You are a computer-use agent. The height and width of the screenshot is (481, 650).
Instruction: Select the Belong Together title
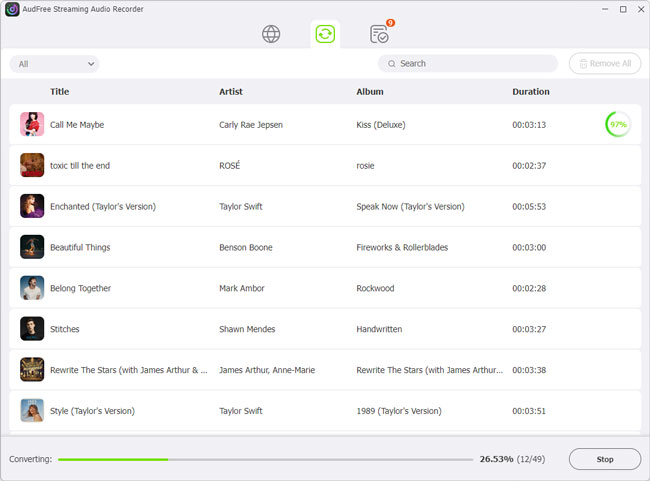[80, 288]
